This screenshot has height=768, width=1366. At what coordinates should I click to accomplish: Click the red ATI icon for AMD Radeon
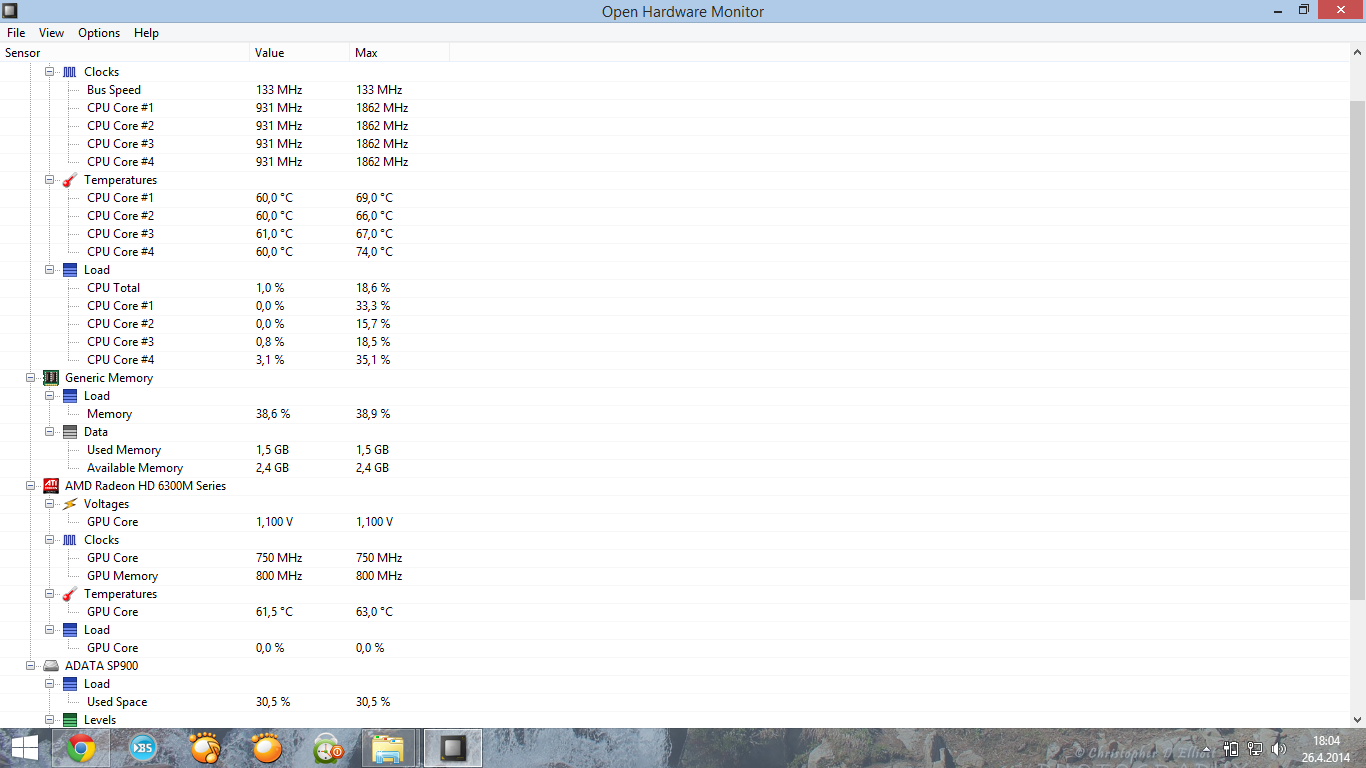(x=51, y=486)
